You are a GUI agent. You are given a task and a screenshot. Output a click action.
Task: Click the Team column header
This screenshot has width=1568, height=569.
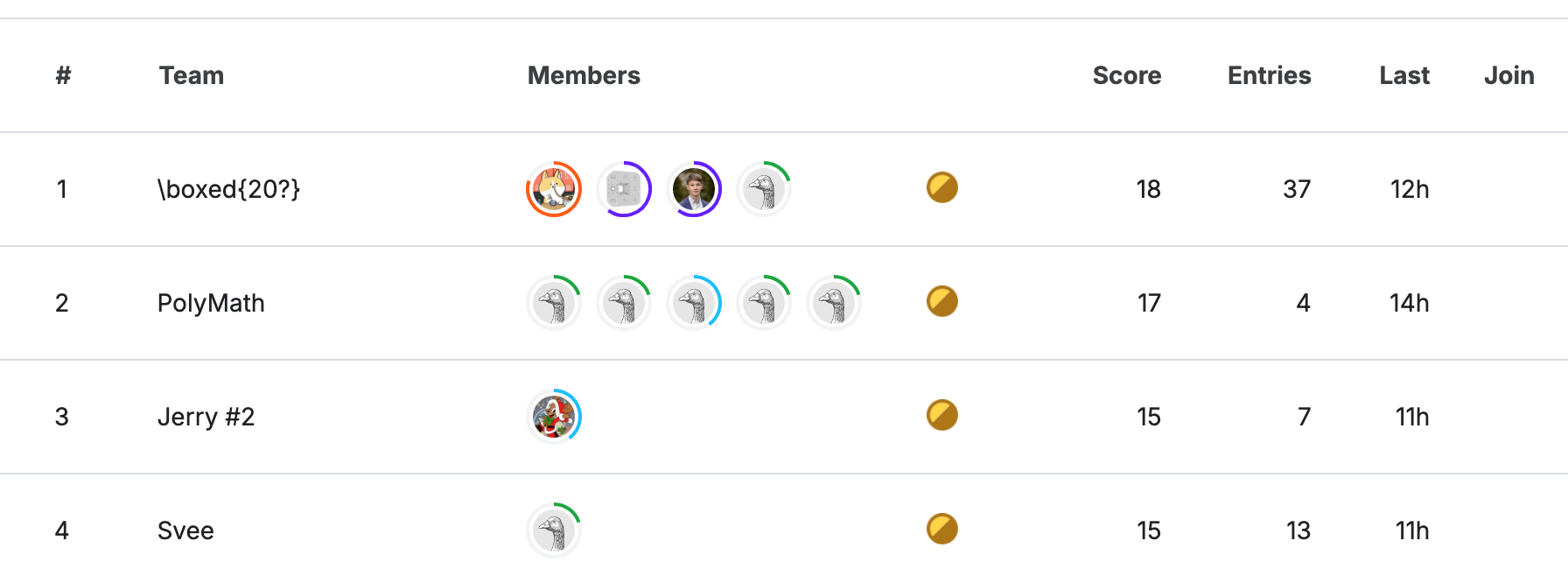click(192, 75)
